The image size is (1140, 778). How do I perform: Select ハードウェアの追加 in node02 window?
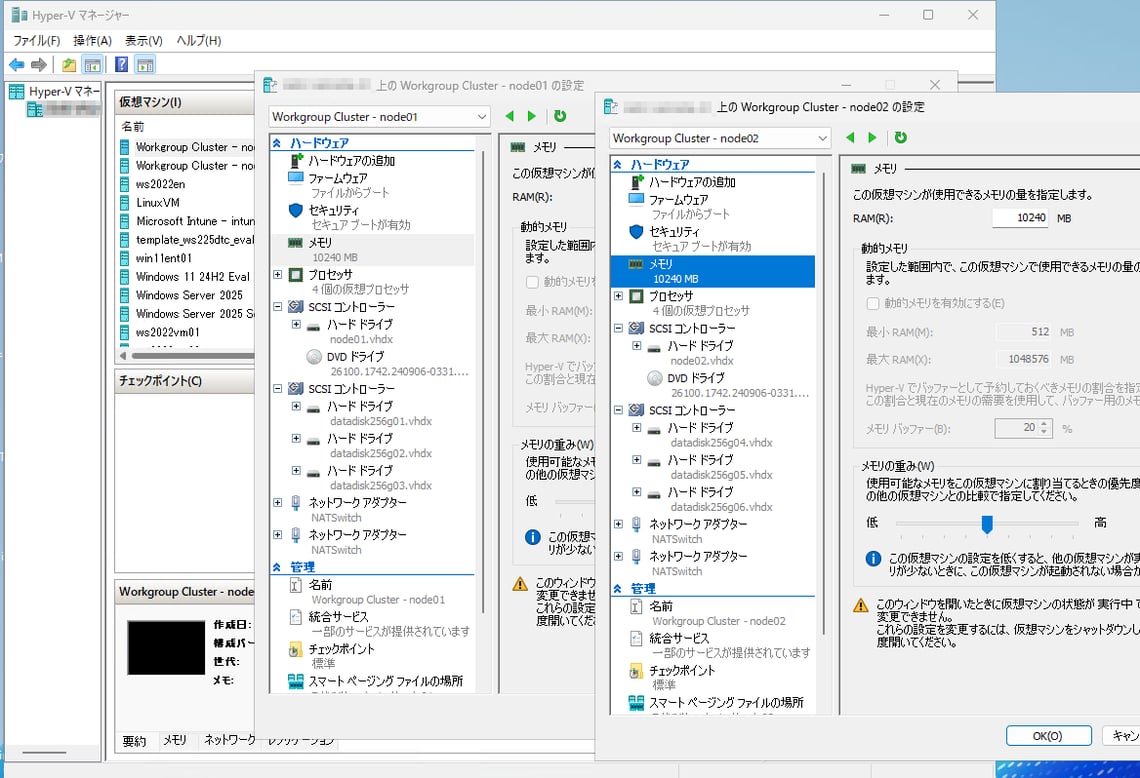tap(691, 182)
